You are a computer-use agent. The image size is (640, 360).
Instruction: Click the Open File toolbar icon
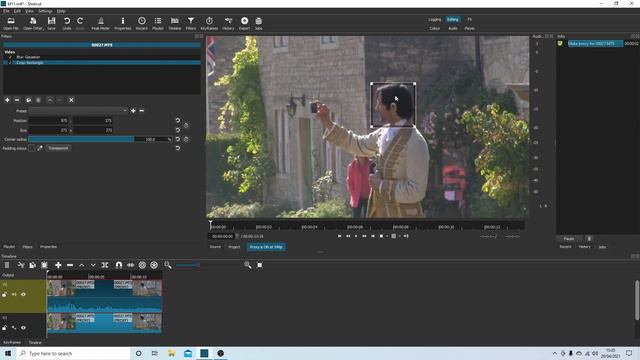click(x=11, y=23)
